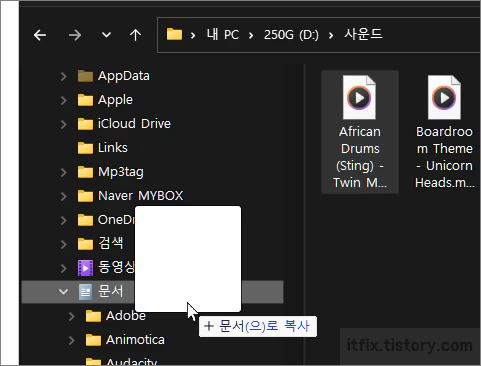Expand the OneDrive folder node
The image size is (481, 366).
point(63,220)
